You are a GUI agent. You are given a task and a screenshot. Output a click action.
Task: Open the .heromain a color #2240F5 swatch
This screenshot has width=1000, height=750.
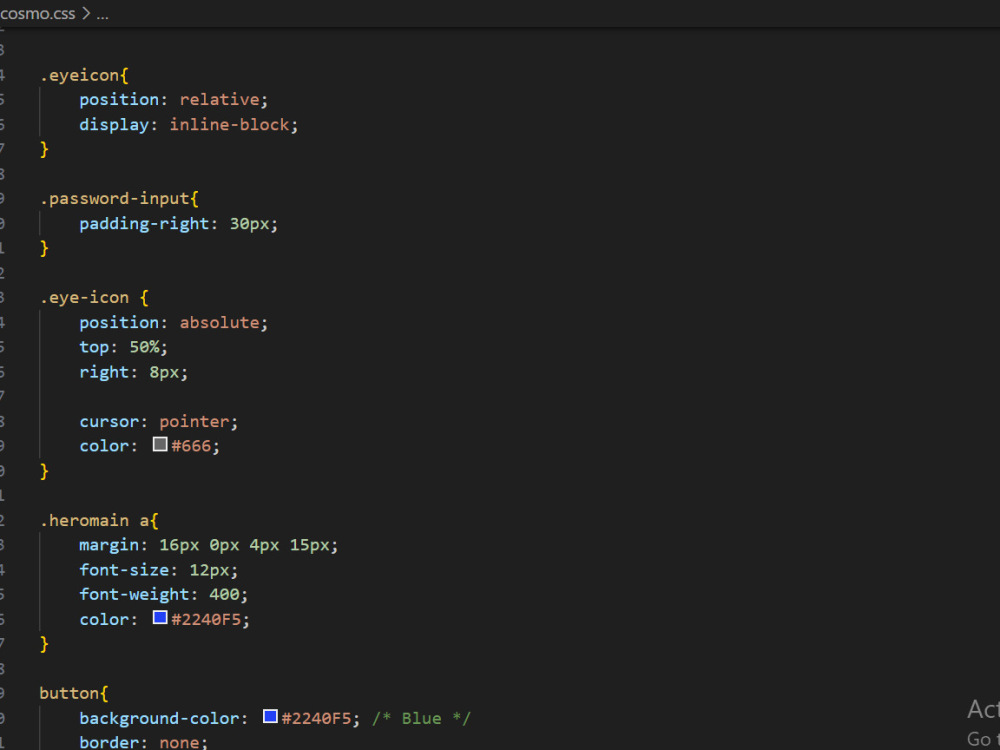point(160,617)
